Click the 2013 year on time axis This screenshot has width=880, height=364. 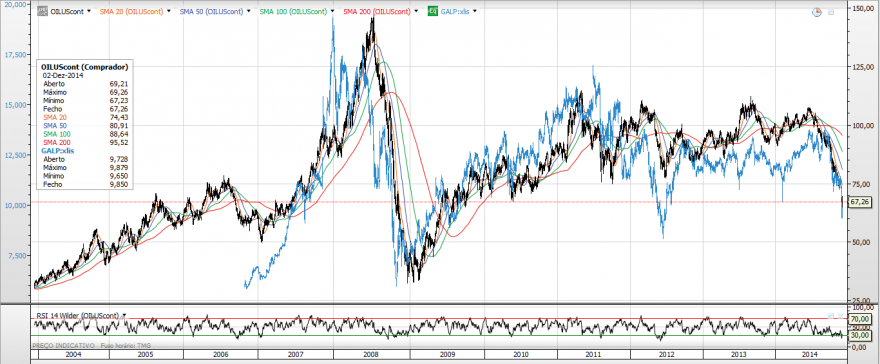[x=739, y=354]
